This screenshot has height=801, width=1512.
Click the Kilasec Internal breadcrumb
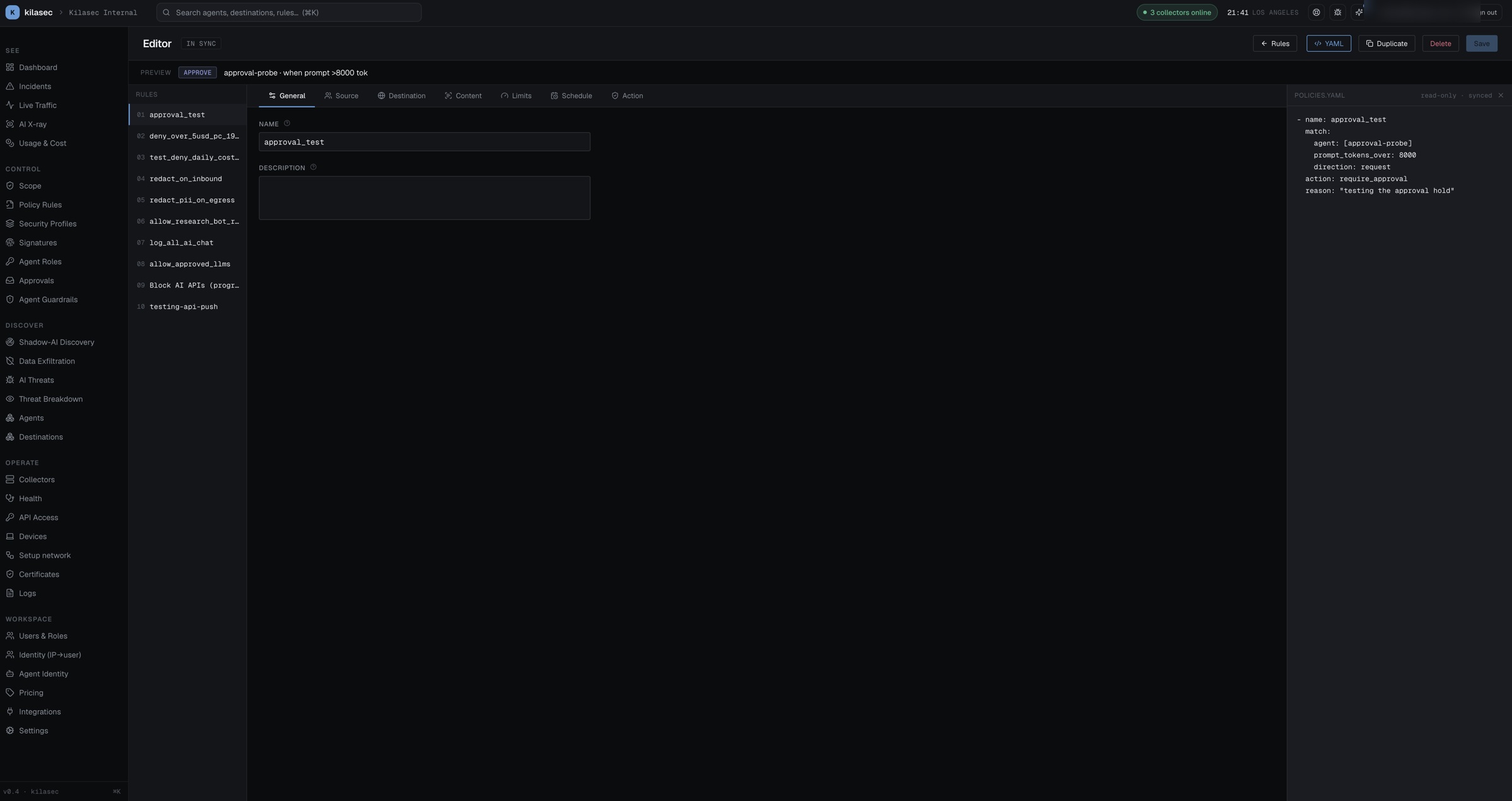103,13
